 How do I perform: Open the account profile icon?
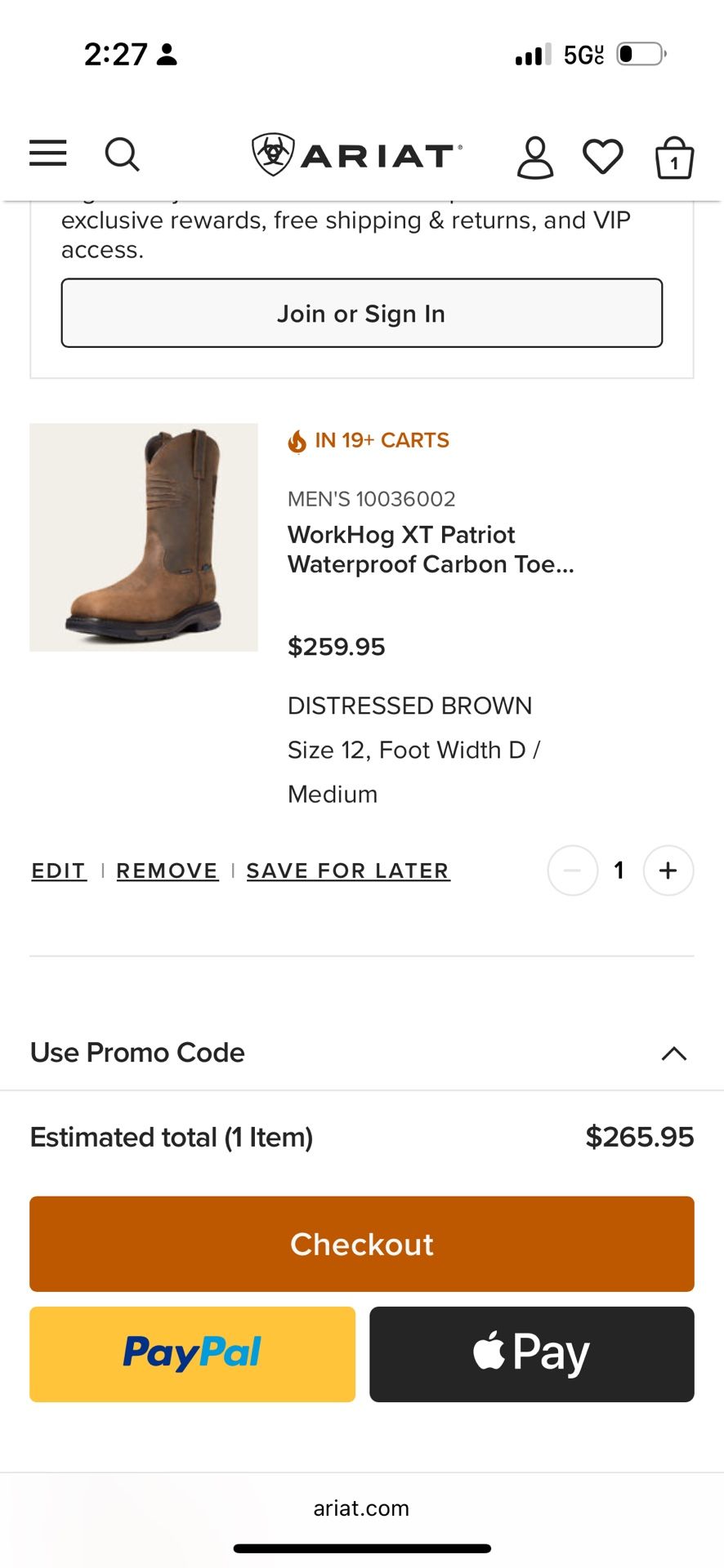[x=535, y=156]
